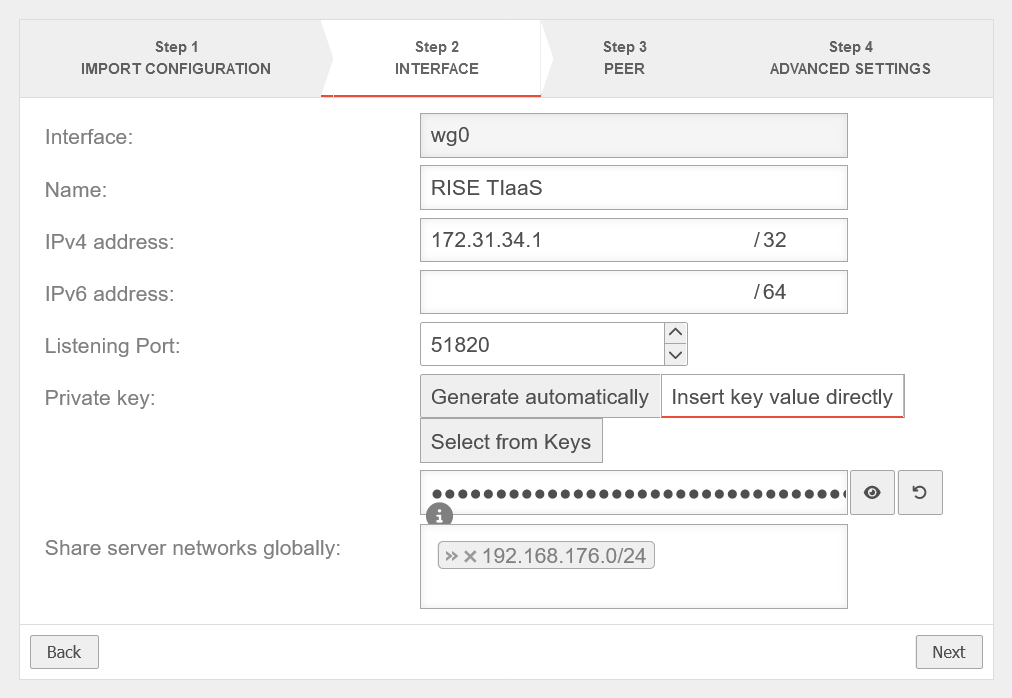This screenshot has height=698, width=1012.
Task: Click the reset arrow beside private key
Action: (x=920, y=493)
